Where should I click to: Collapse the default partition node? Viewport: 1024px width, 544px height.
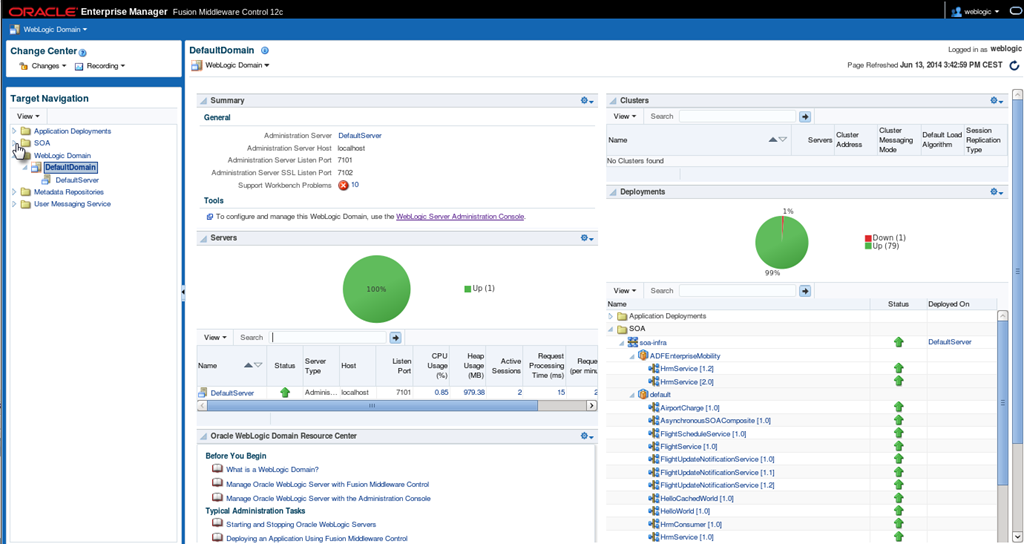click(632, 395)
